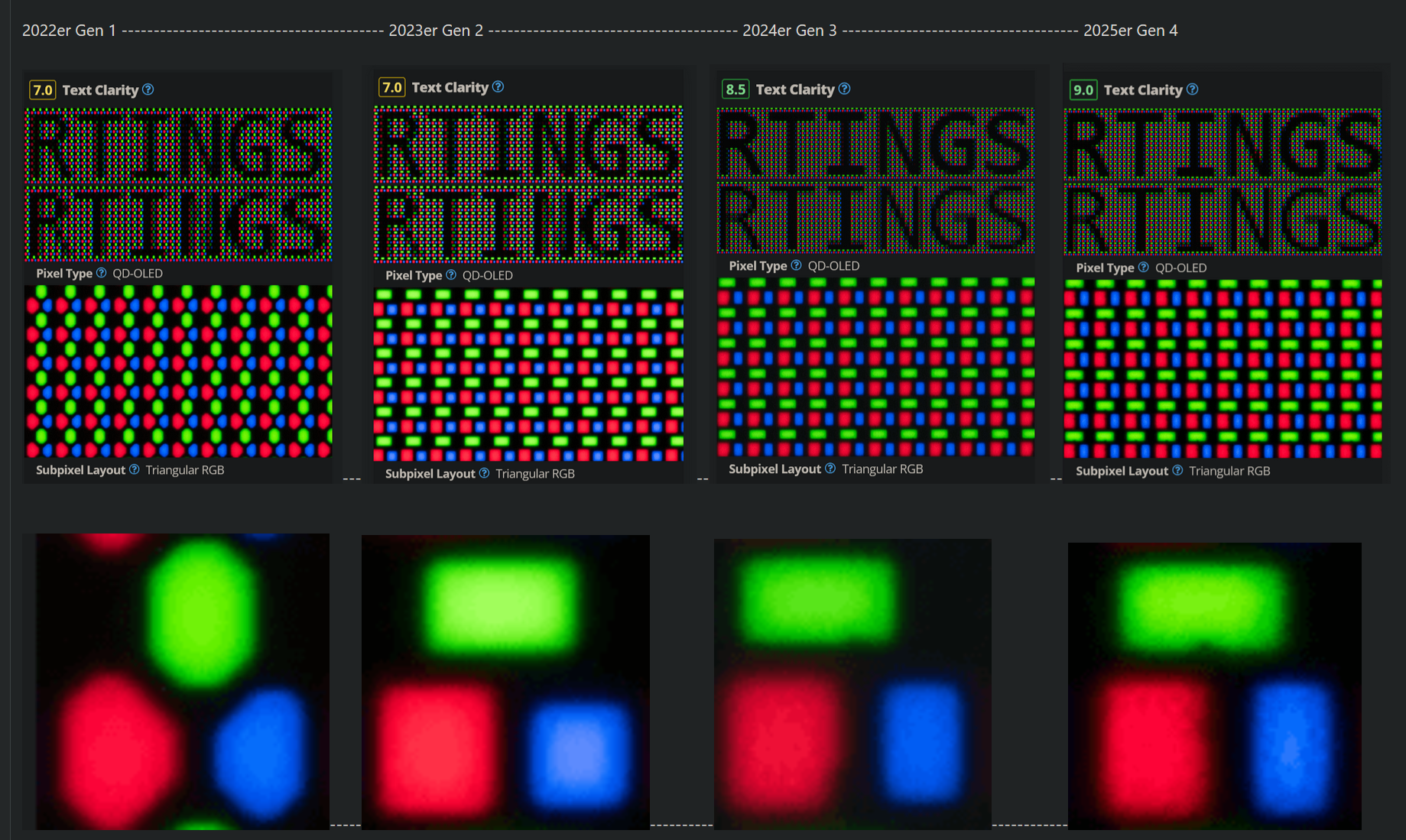The height and width of the screenshot is (840, 1406).
Task: Open the Gen 2 RTINGS text clarity photo
Action: (528, 184)
